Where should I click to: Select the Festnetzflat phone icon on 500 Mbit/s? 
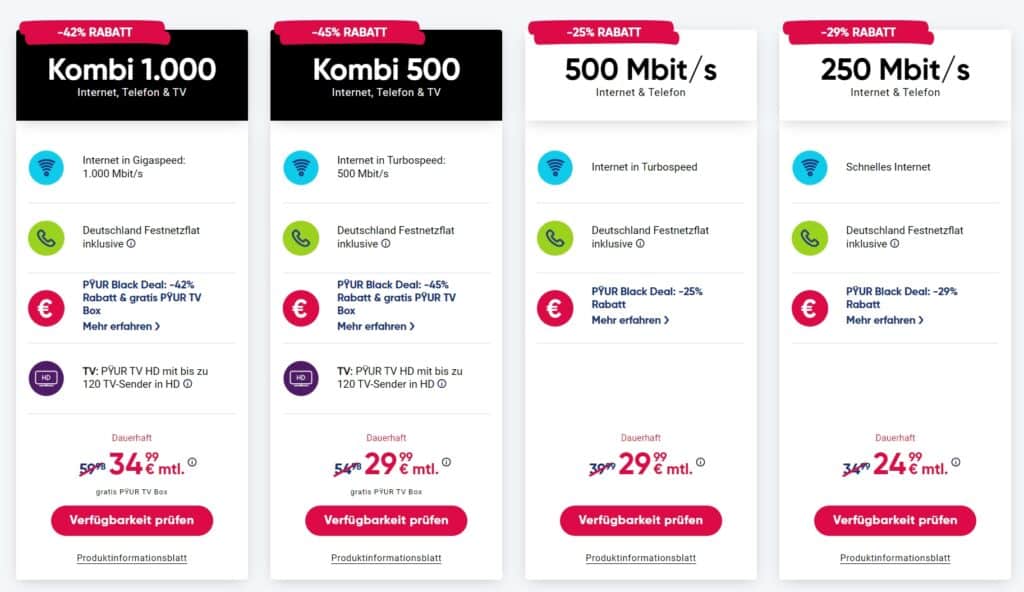click(556, 237)
